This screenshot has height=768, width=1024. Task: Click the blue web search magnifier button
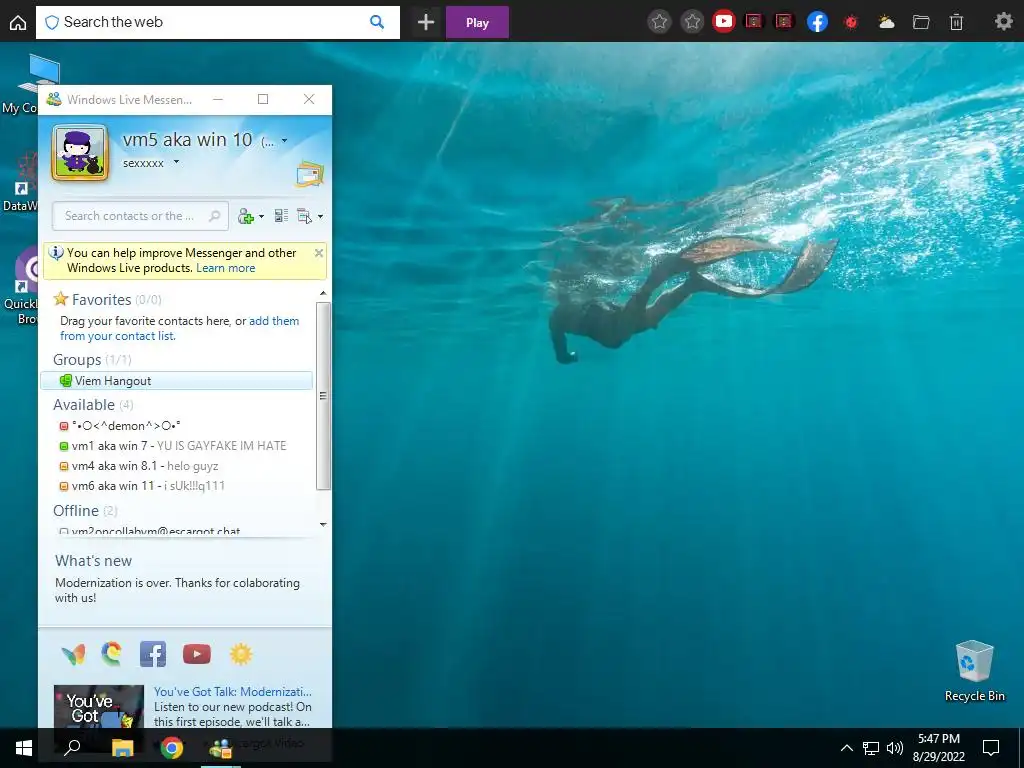tap(377, 22)
